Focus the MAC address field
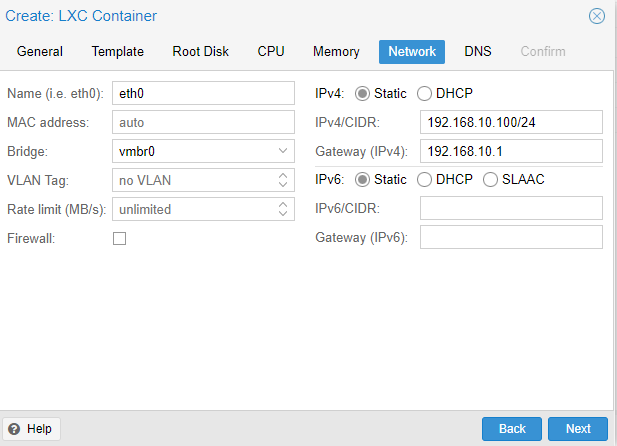This screenshot has height=446, width=617. pyautogui.click(x=203, y=122)
